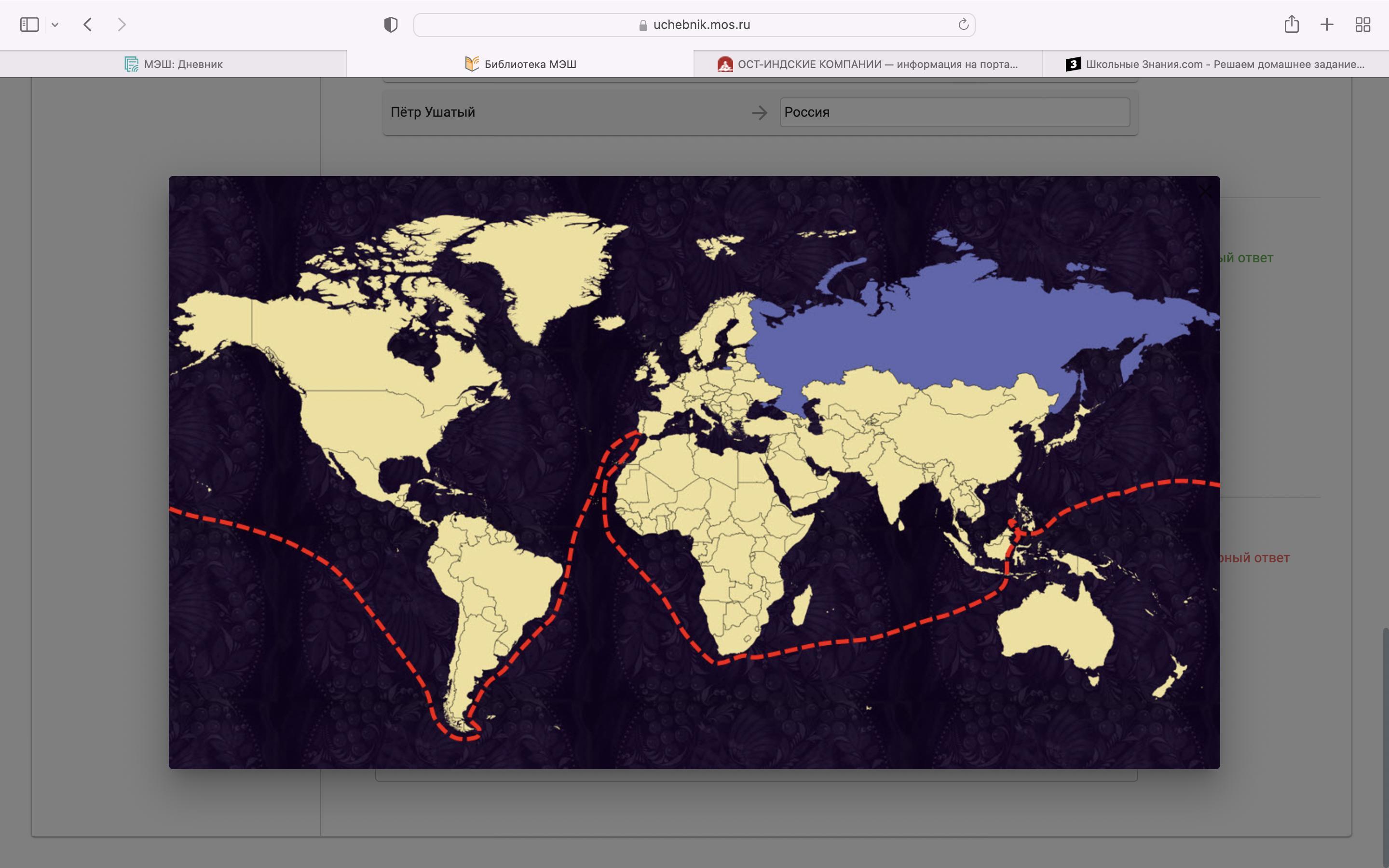Go back to the previous page

pos(88,25)
